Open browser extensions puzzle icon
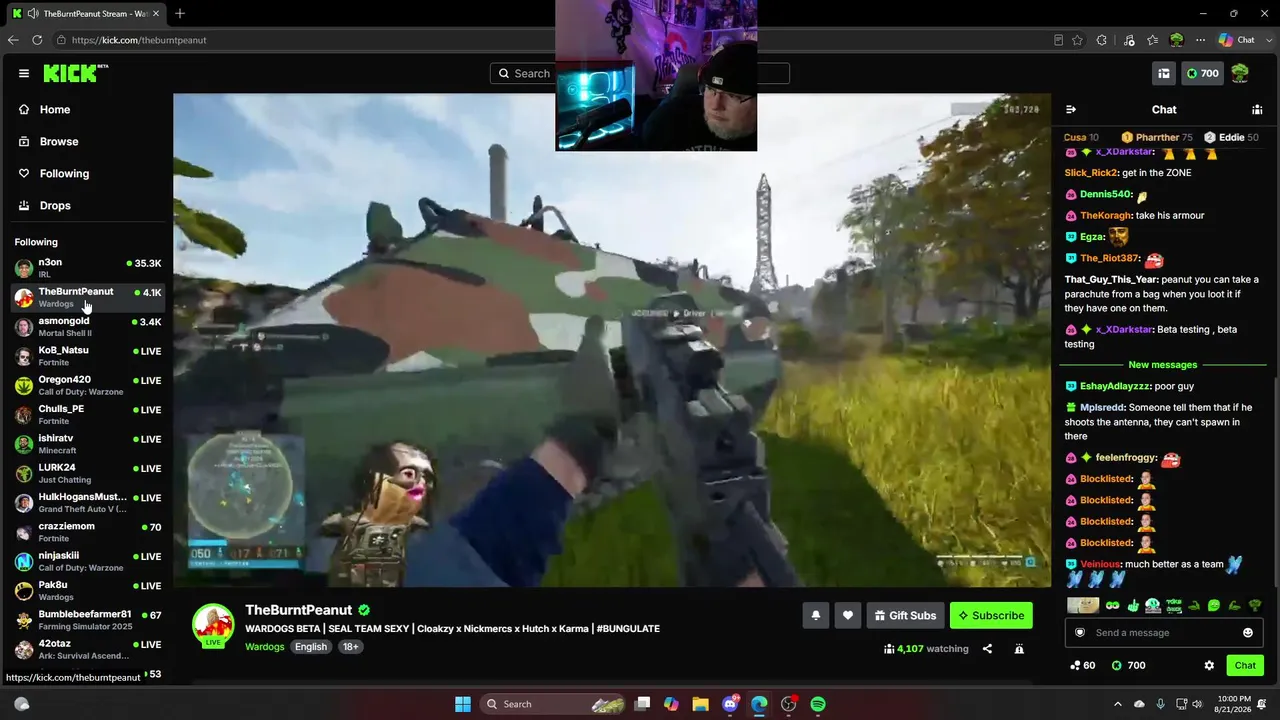Screen dimensions: 1280x720 (x=1102, y=40)
